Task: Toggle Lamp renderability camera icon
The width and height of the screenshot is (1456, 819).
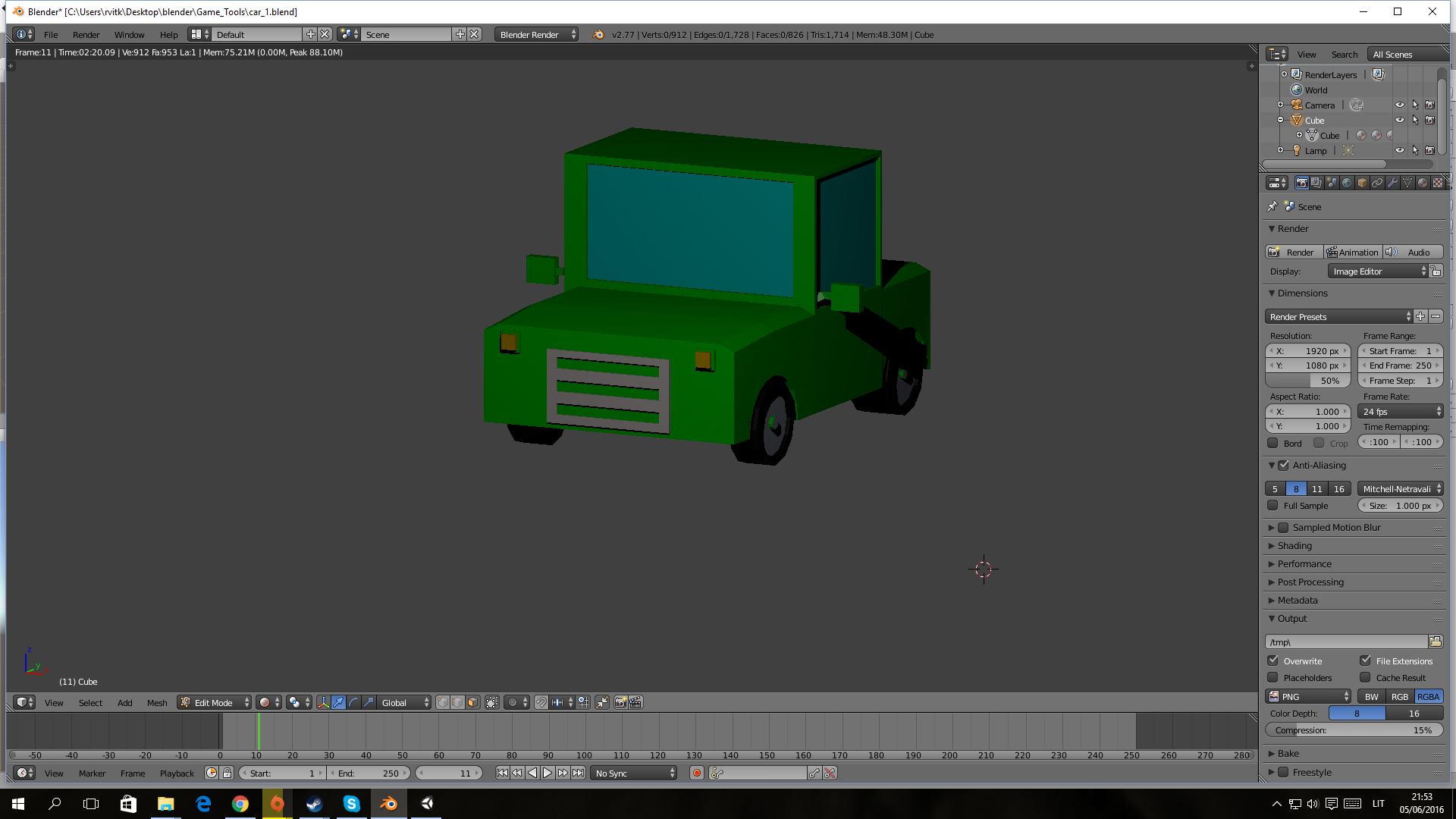Action: point(1429,150)
